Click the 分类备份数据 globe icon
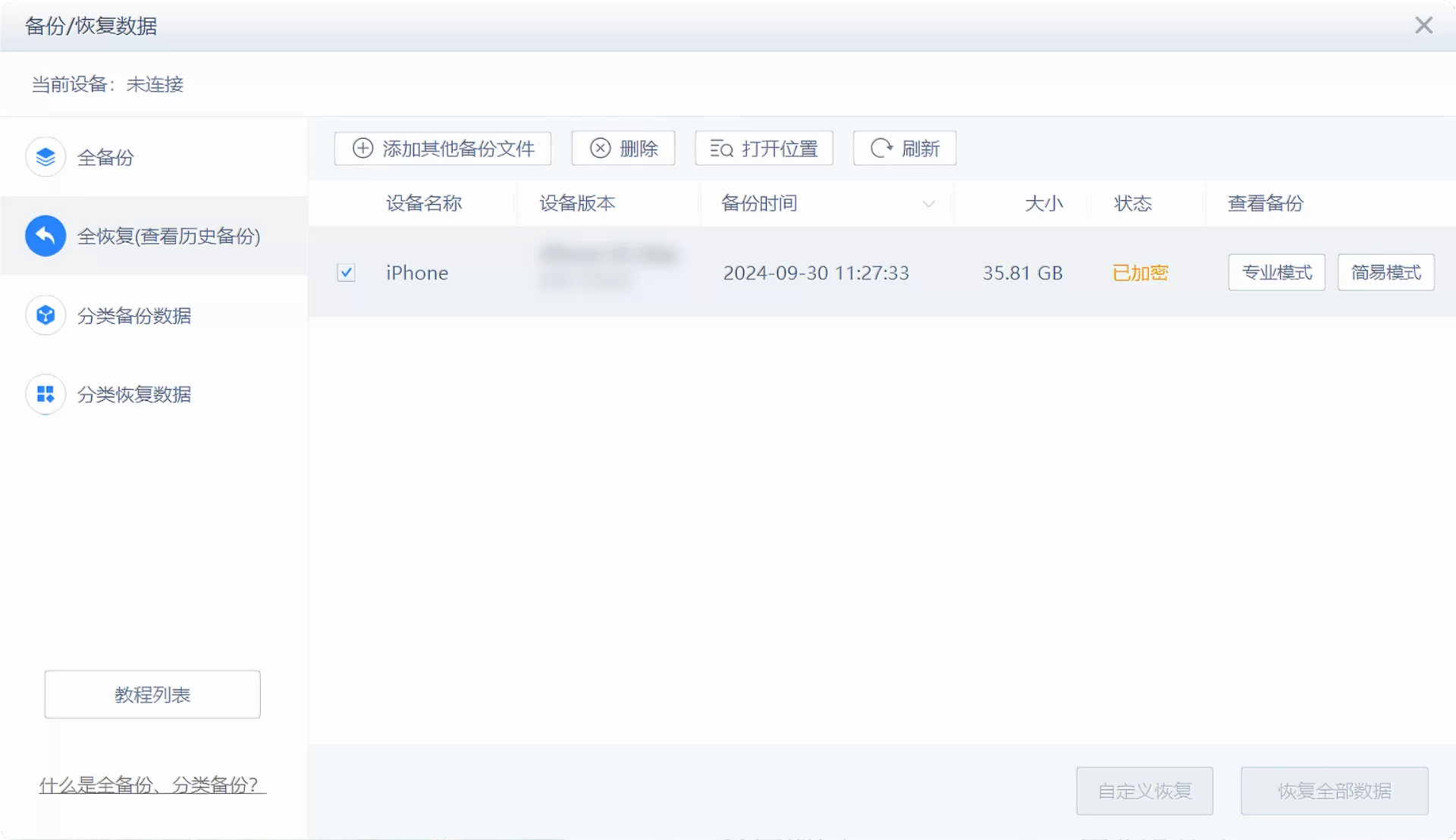The height and width of the screenshot is (840, 1456). click(45, 315)
